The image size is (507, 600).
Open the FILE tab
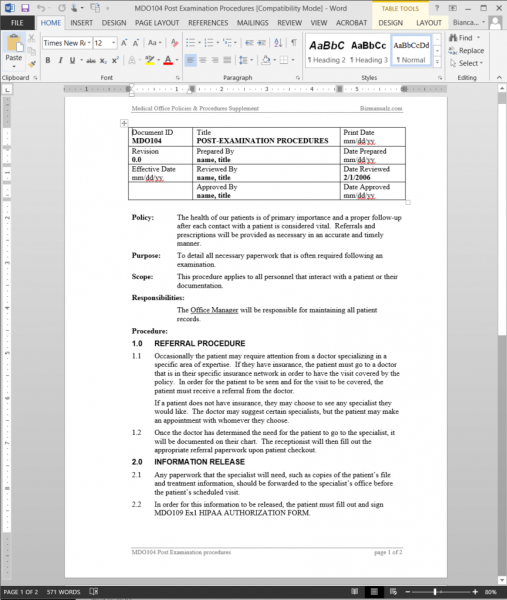point(17,23)
